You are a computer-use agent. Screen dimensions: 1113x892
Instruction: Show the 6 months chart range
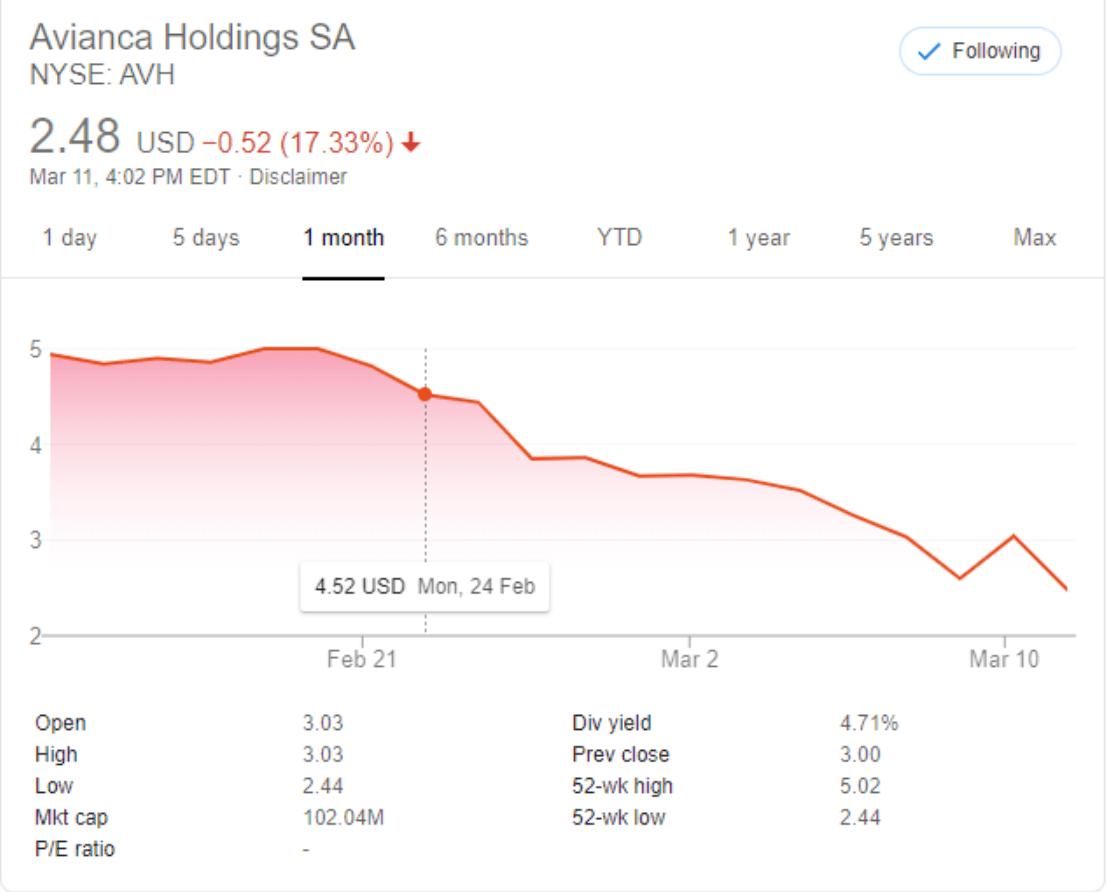(481, 238)
